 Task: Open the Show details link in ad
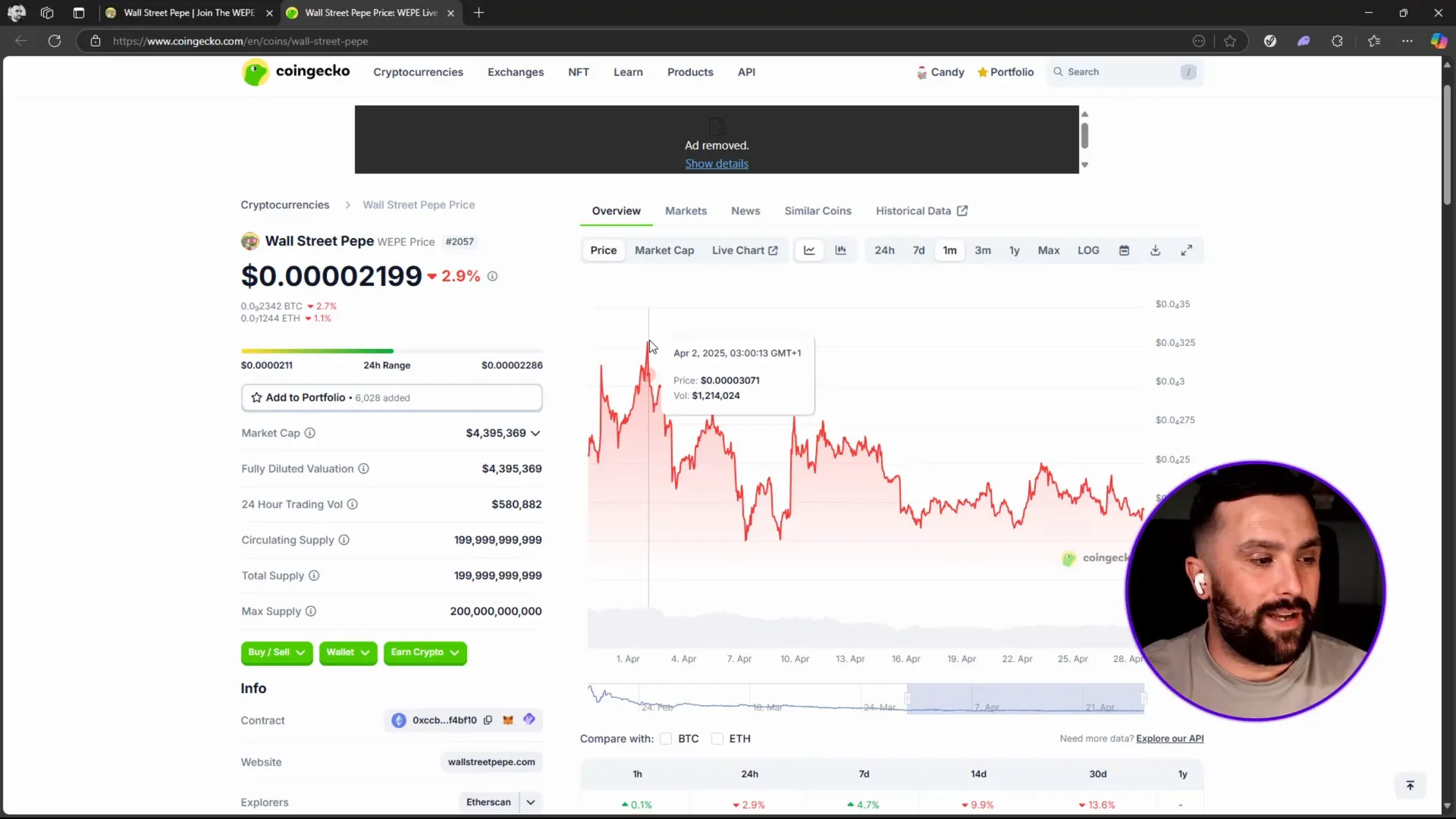point(717,164)
